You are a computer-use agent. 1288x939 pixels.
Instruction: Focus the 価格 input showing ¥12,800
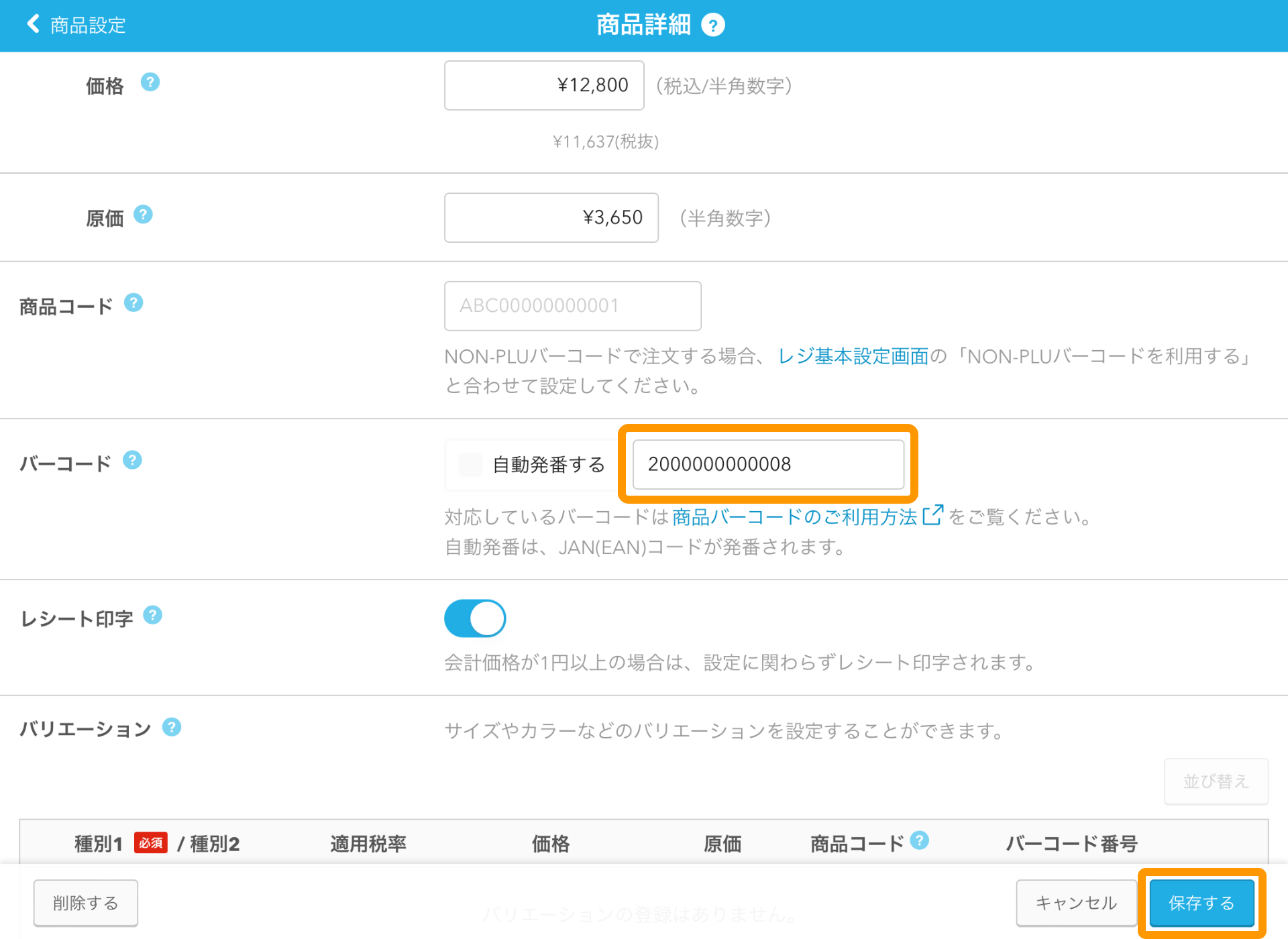tap(544, 85)
